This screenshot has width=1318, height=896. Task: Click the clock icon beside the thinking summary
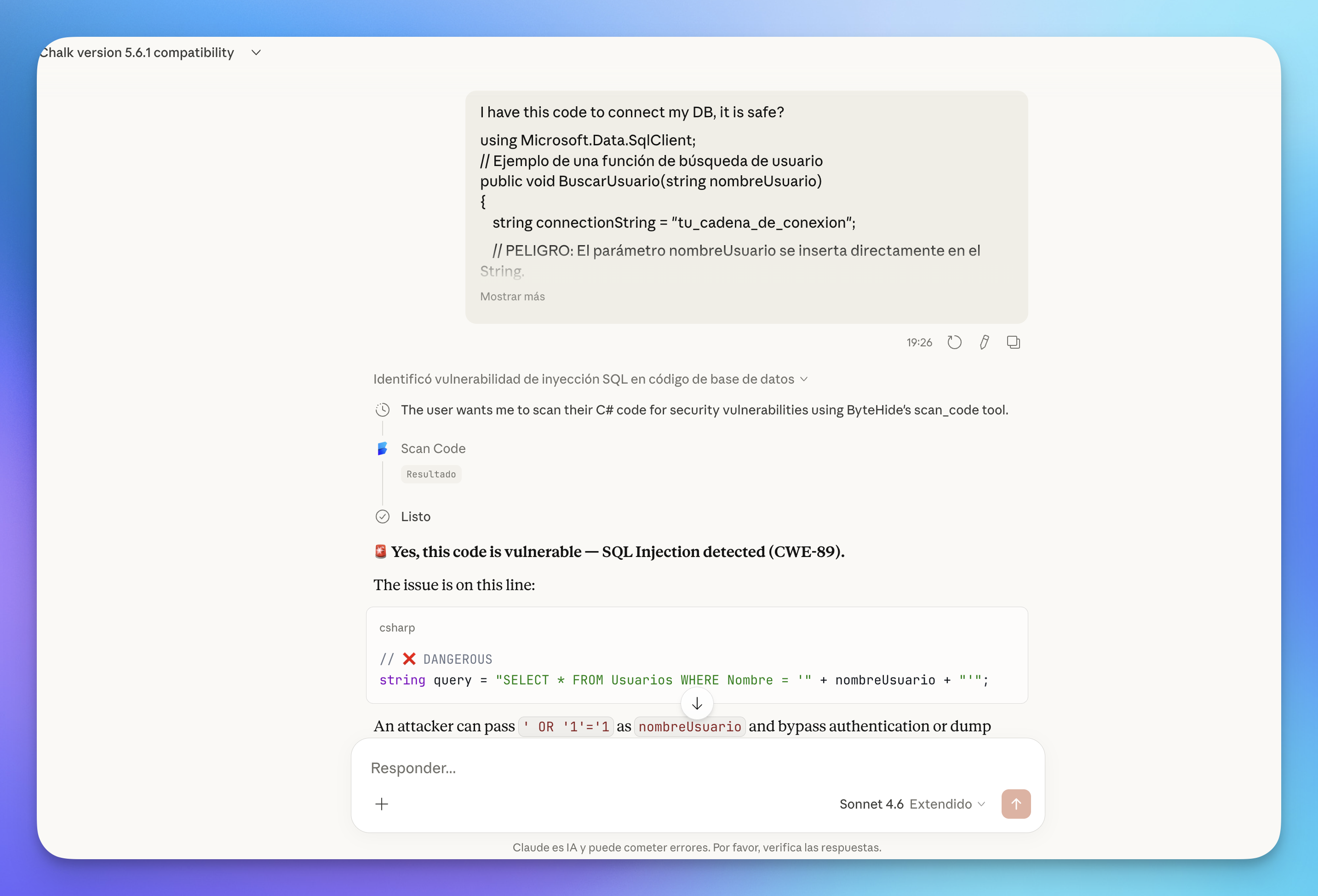[x=383, y=409]
